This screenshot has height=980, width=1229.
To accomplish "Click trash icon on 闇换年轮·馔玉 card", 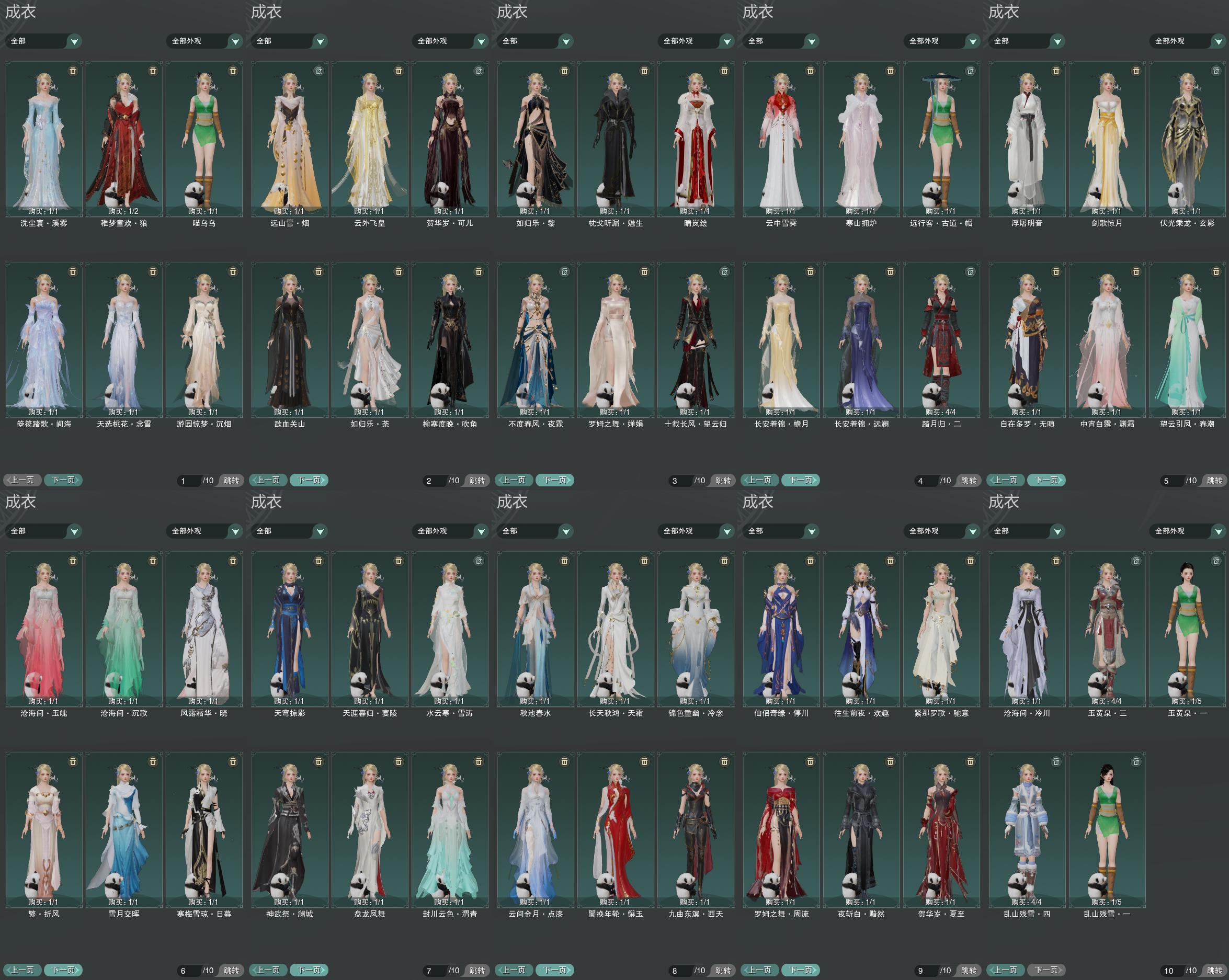I will (645, 761).
